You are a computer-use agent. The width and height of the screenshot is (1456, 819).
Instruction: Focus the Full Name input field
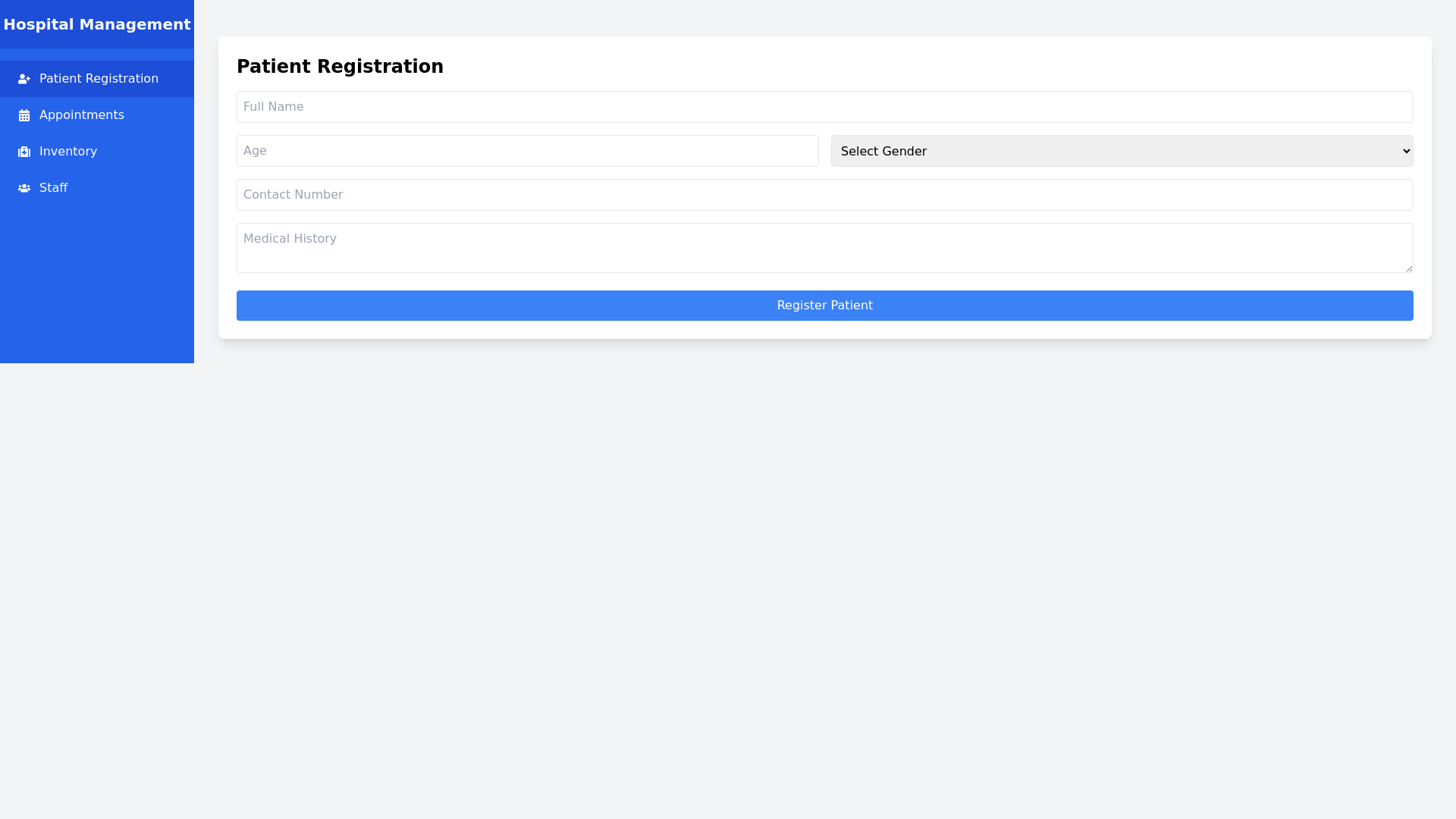click(824, 107)
